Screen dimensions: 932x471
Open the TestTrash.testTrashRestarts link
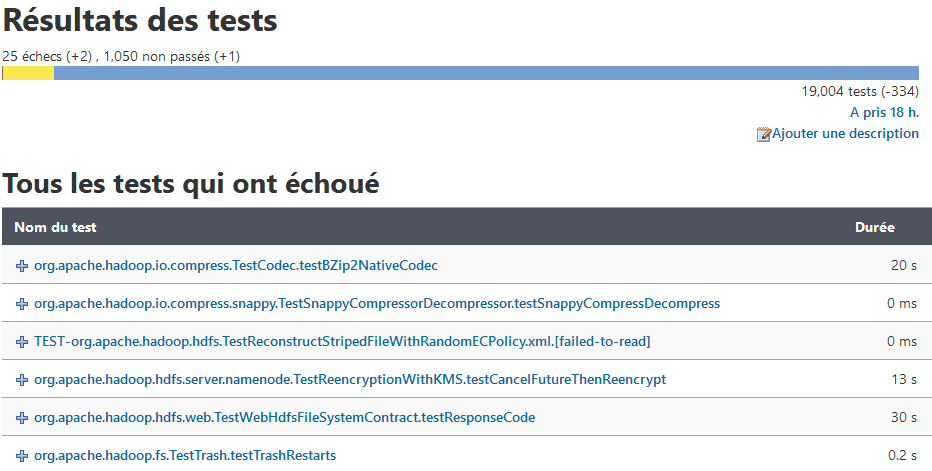point(185,456)
